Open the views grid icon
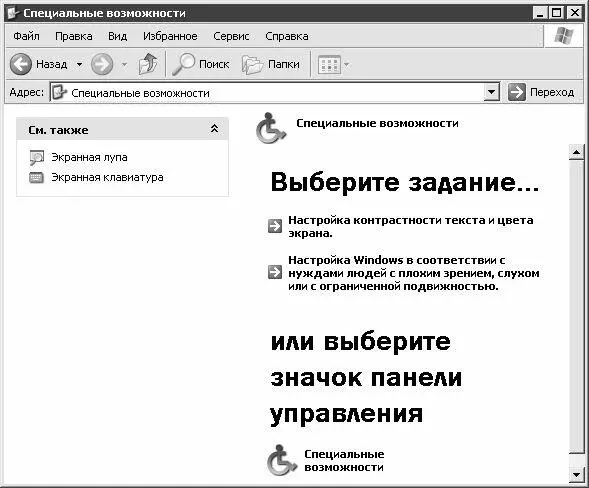The image size is (589, 488). click(329, 65)
